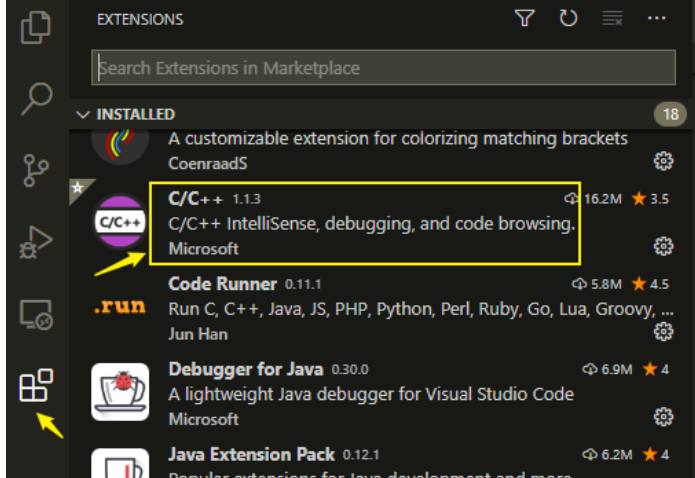Click C/C++ version 1.1.3
Screen dimensions: 695x478
[246, 199]
